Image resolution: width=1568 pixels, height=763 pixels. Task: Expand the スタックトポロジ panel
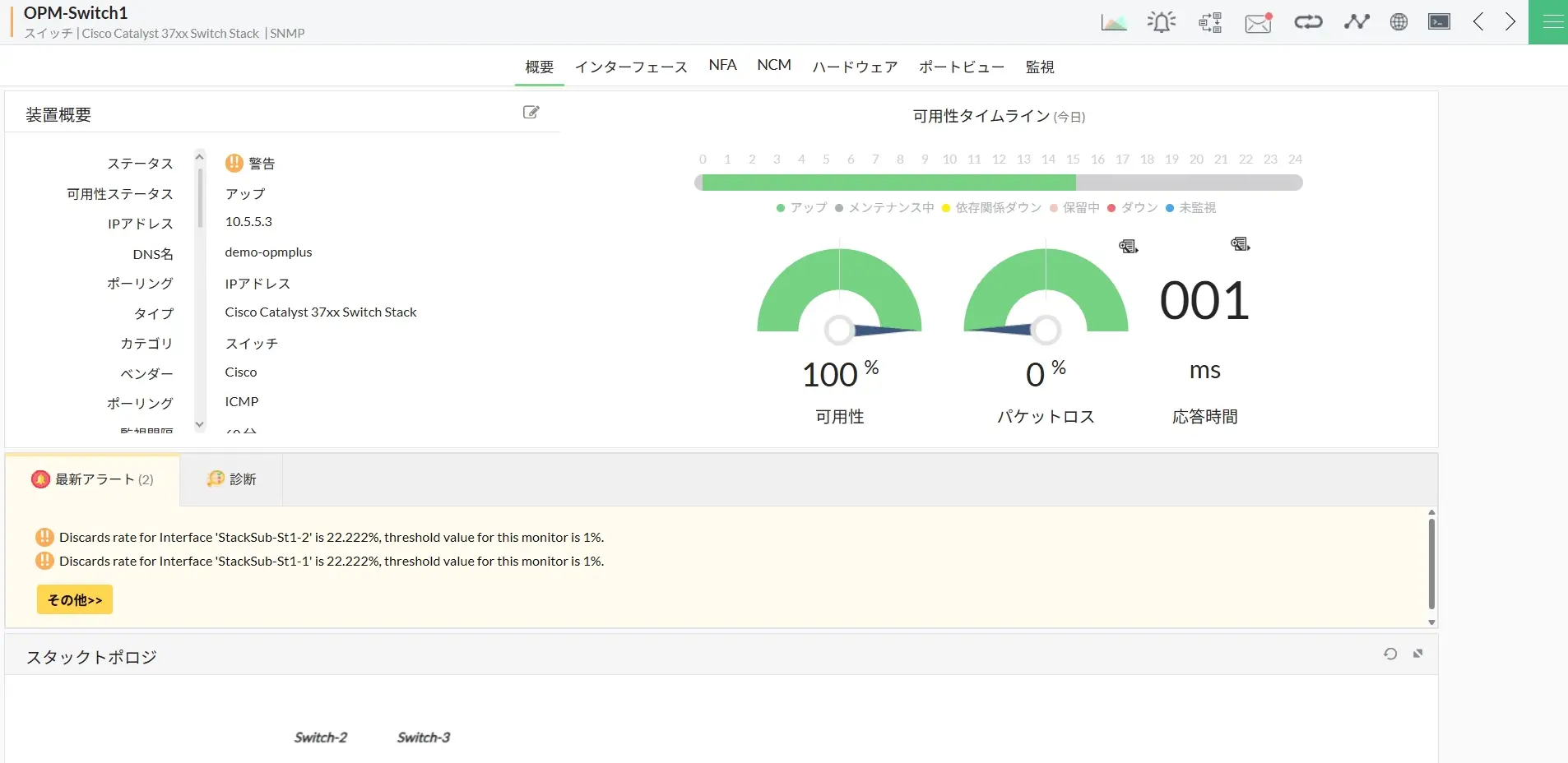point(1418,654)
